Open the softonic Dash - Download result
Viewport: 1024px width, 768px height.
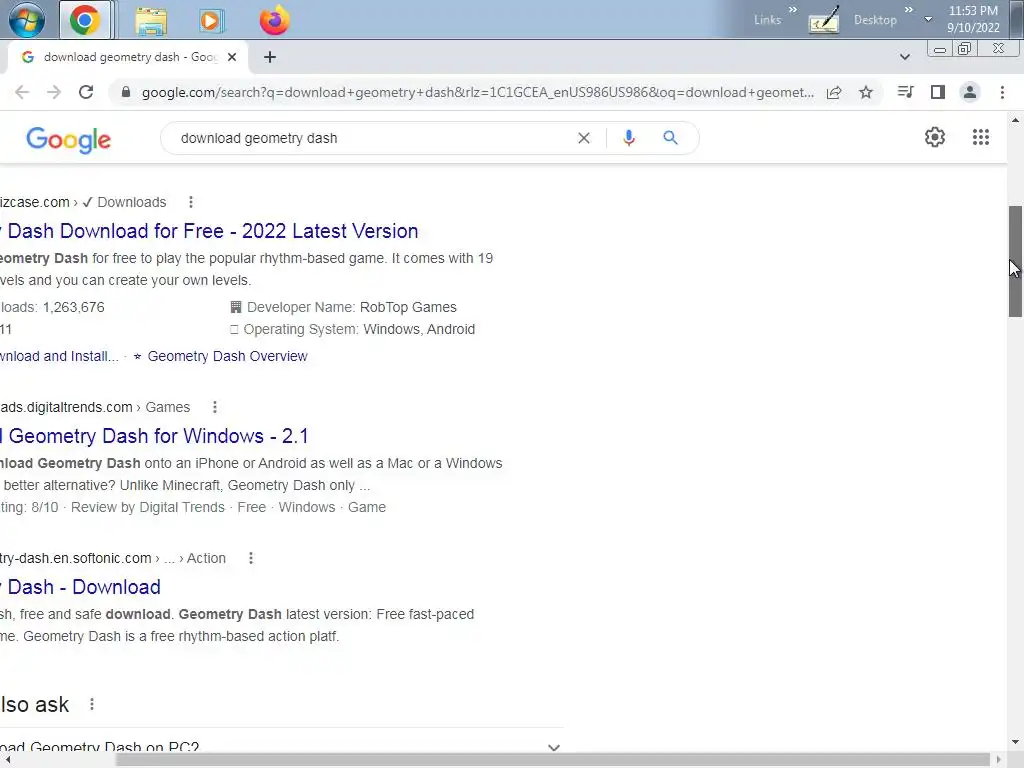point(80,587)
